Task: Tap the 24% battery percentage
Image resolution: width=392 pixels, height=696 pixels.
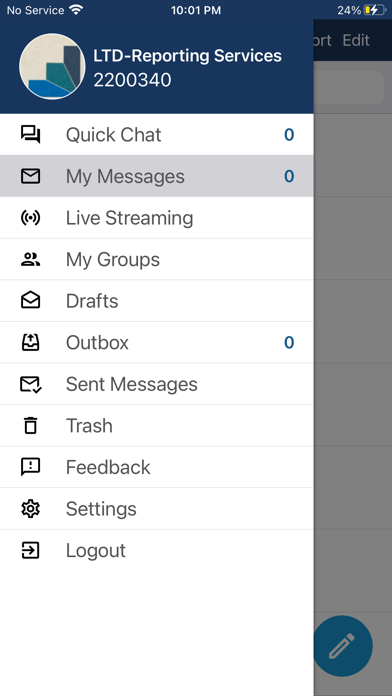Action: click(x=349, y=10)
